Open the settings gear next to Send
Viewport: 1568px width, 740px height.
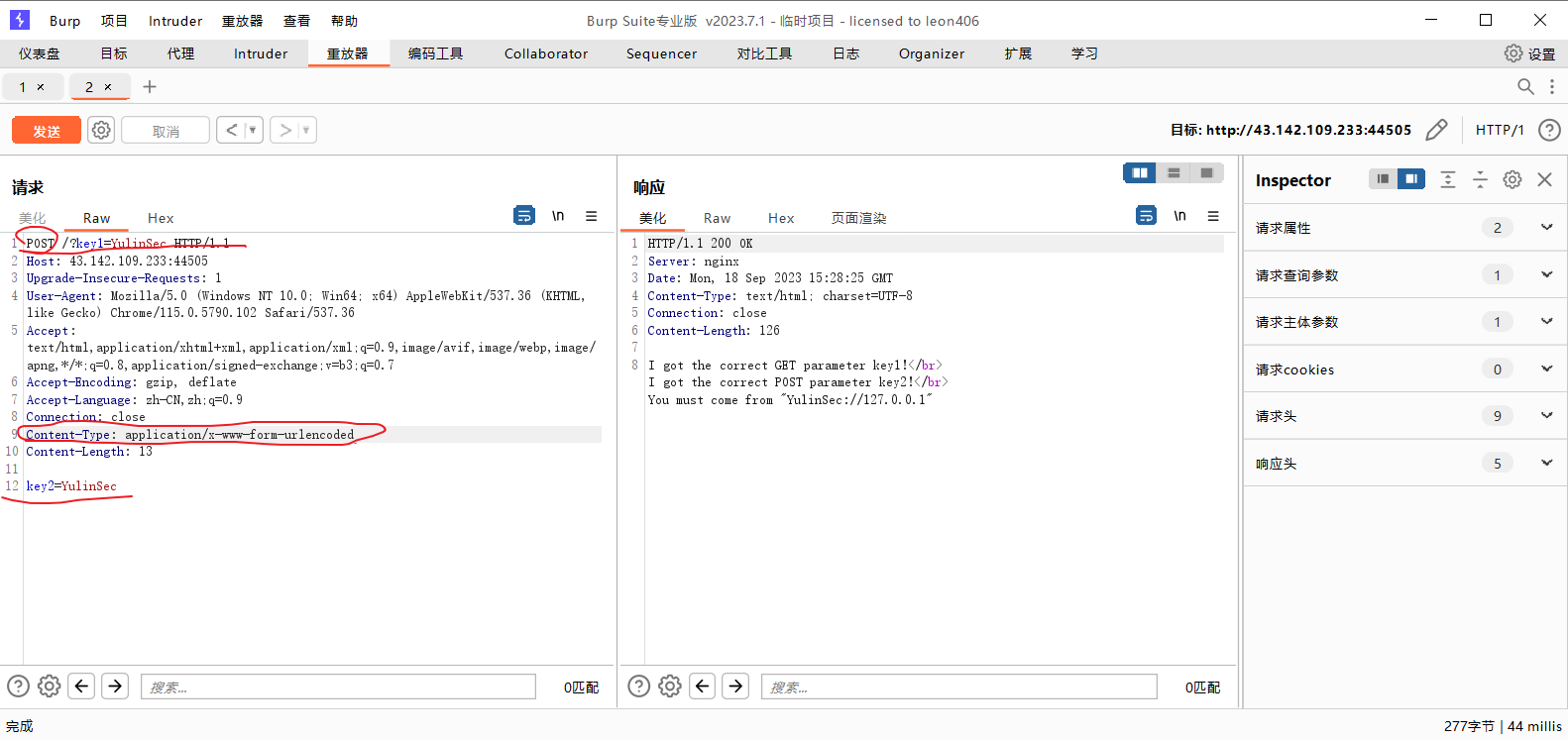click(101, 130)
